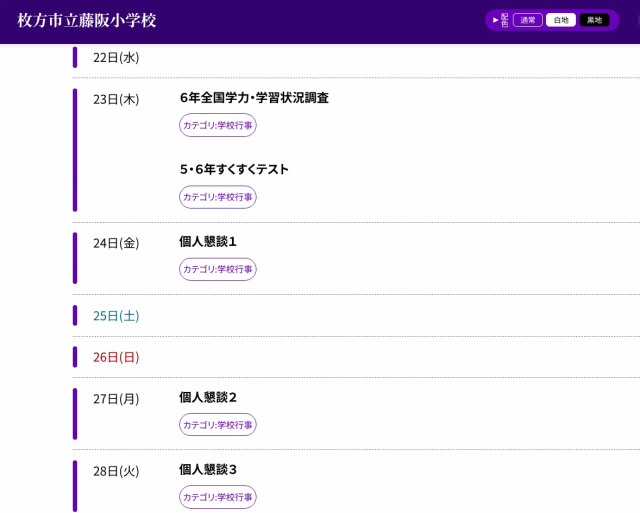This screenshot has height=513, width=640.
Task: Click the 枚方市立藤阪小学校 site title
Action: coord(87,21)
